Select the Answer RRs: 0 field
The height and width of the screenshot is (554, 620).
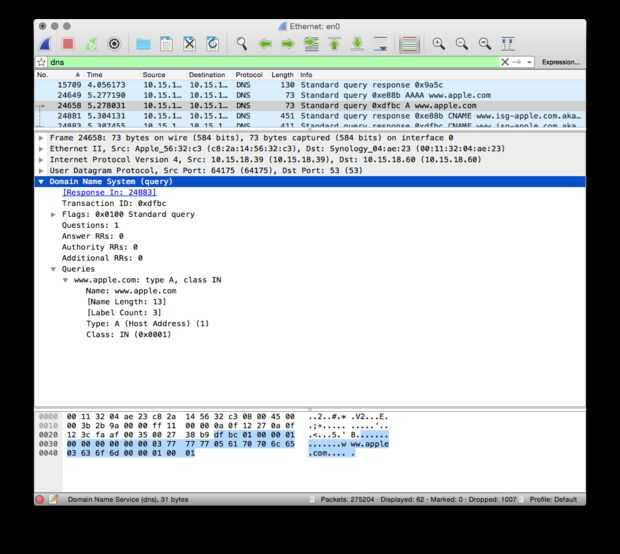pos(93,236)
